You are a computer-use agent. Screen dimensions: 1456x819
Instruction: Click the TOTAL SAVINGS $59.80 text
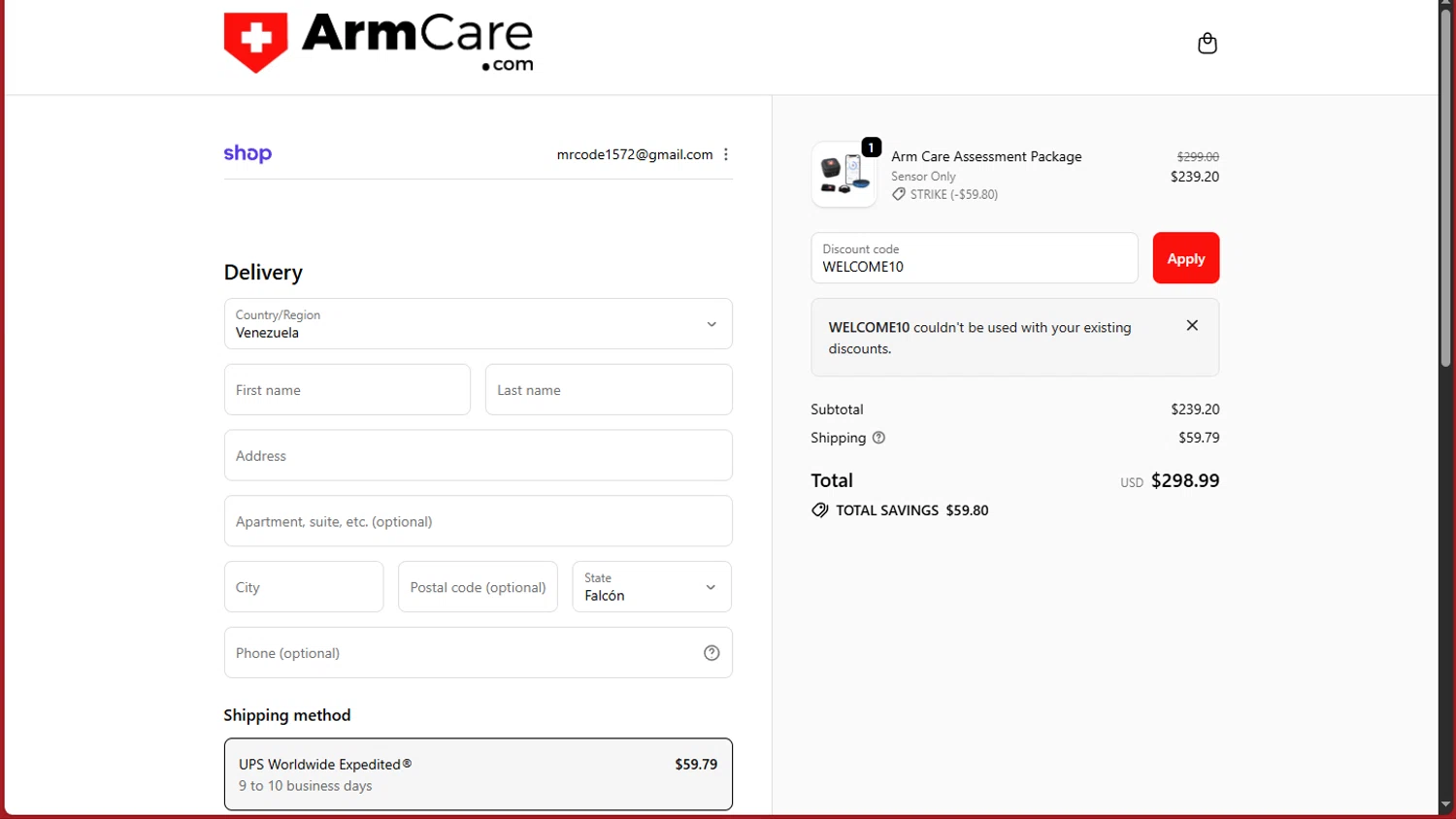click(912, 510)
